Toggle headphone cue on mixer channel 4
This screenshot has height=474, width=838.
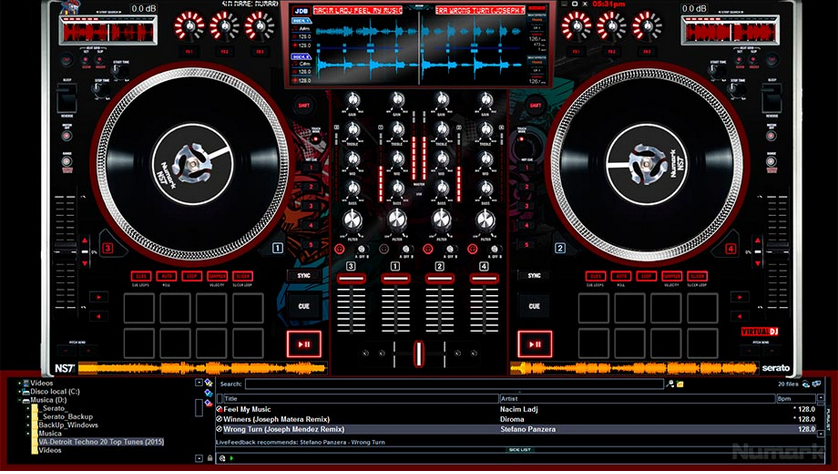click(x=472, y=249)
